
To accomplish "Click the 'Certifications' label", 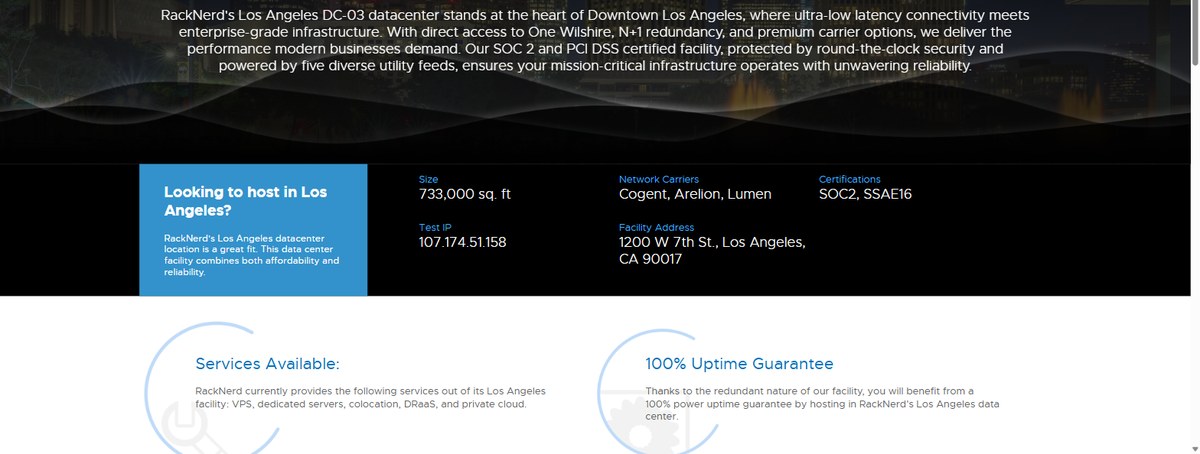I will tap(850, 179).
